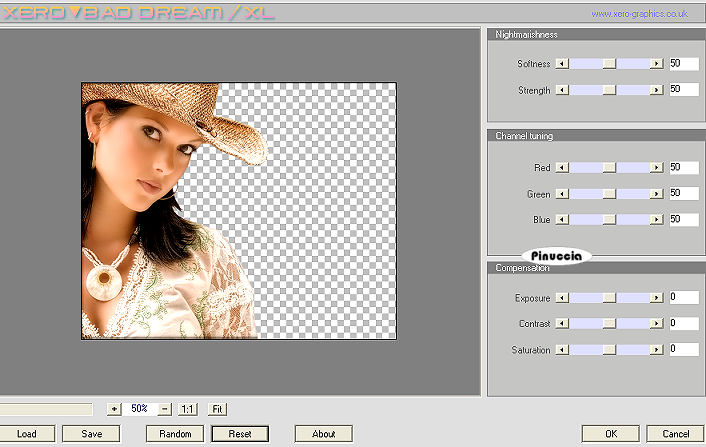This screenshot has height=447, width=706.
Task: Click left arrow of Contrast slider
Action: [561, 324]
